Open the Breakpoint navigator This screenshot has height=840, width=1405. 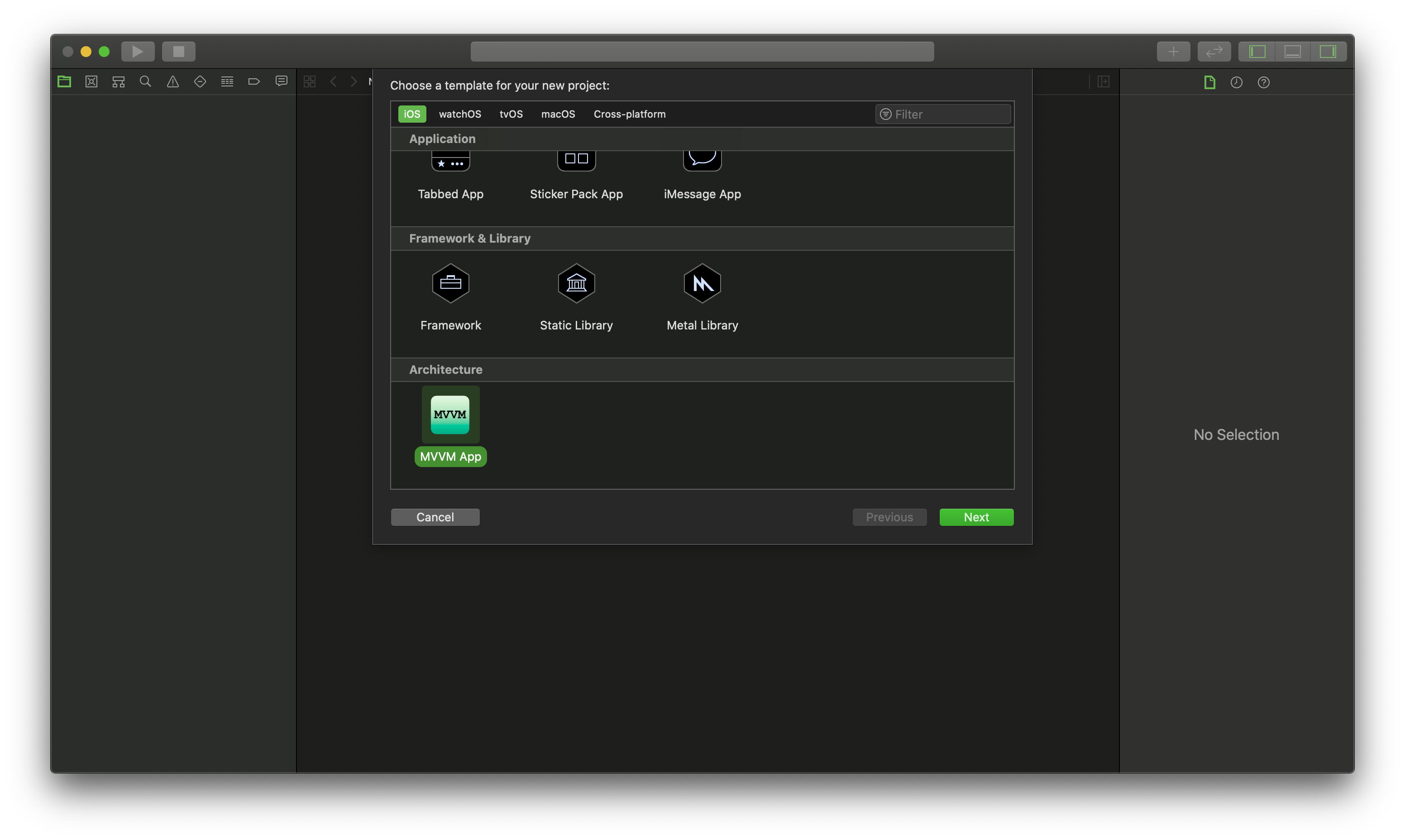click(254, 81)
